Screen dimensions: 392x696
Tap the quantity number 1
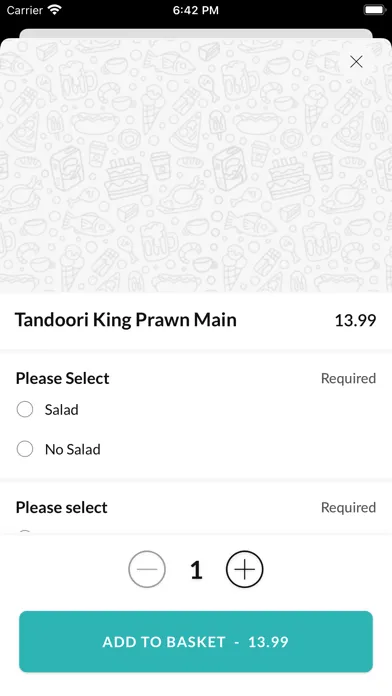click(196, 570)
